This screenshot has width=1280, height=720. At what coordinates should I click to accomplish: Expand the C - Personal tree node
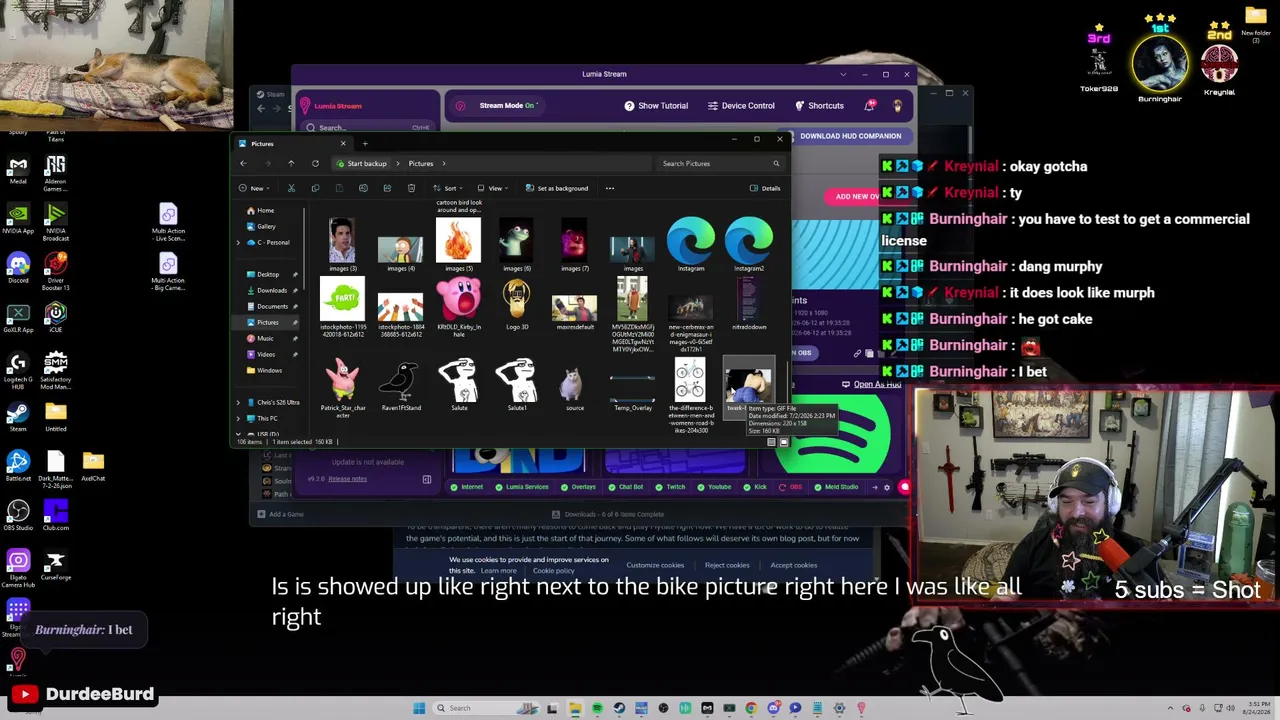click(x=238, y=242)
